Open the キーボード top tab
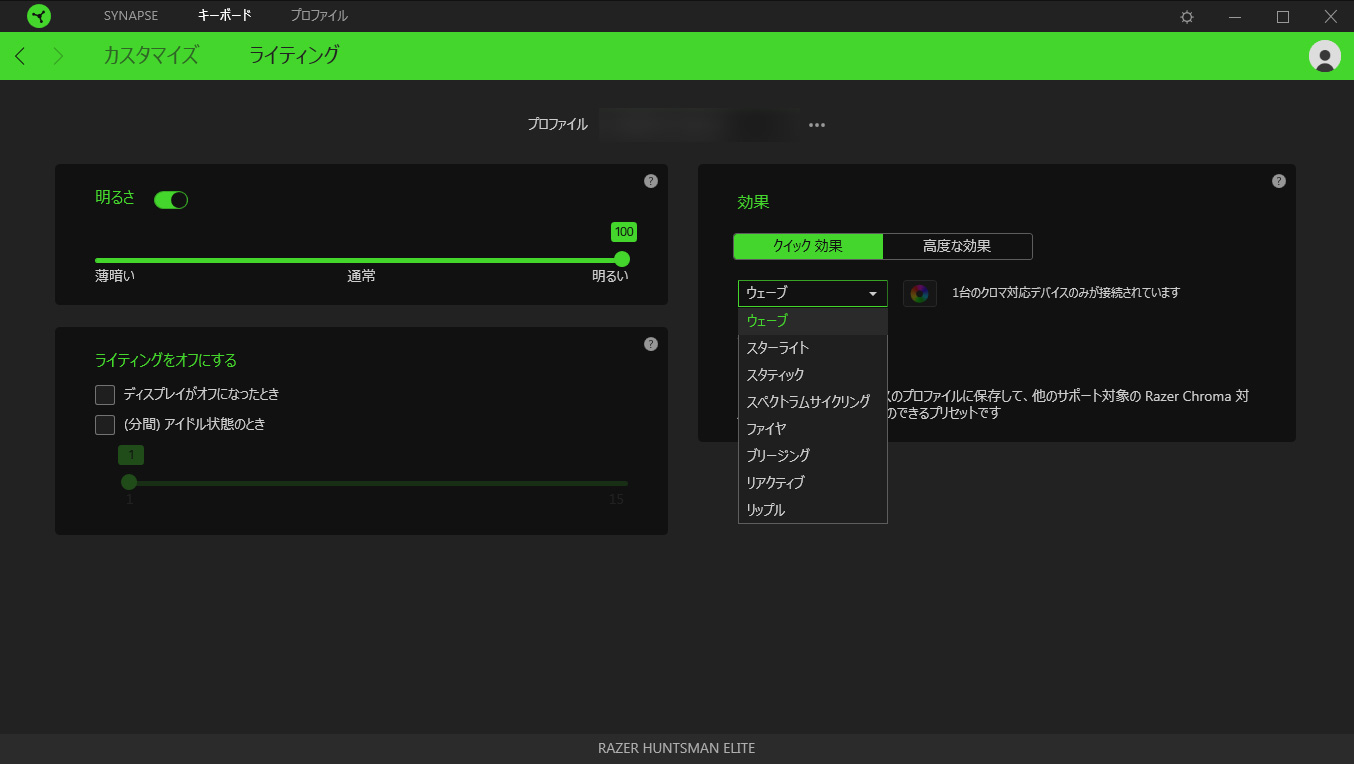This screenshot has height=764, width=1354. point(225,16)
